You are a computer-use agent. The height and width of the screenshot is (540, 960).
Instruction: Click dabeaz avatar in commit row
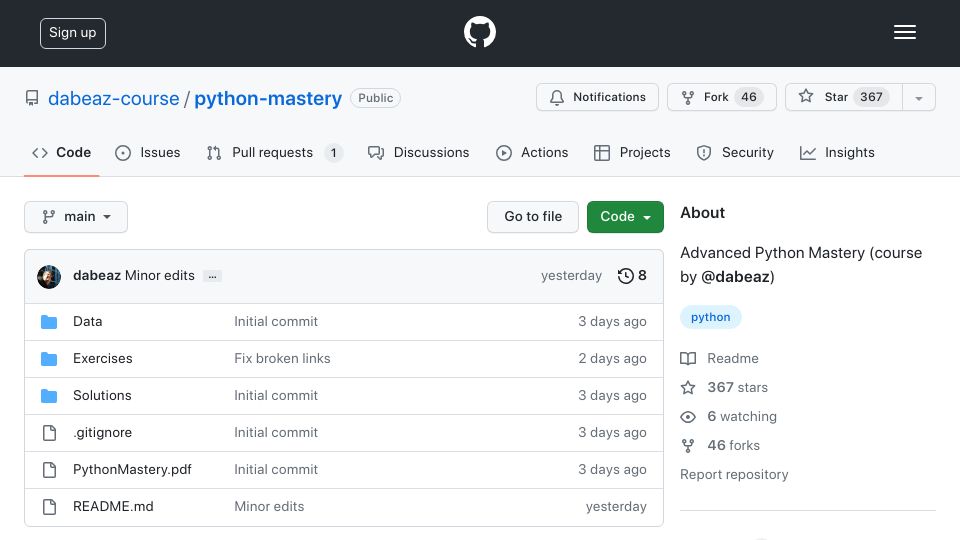(49, 277)
